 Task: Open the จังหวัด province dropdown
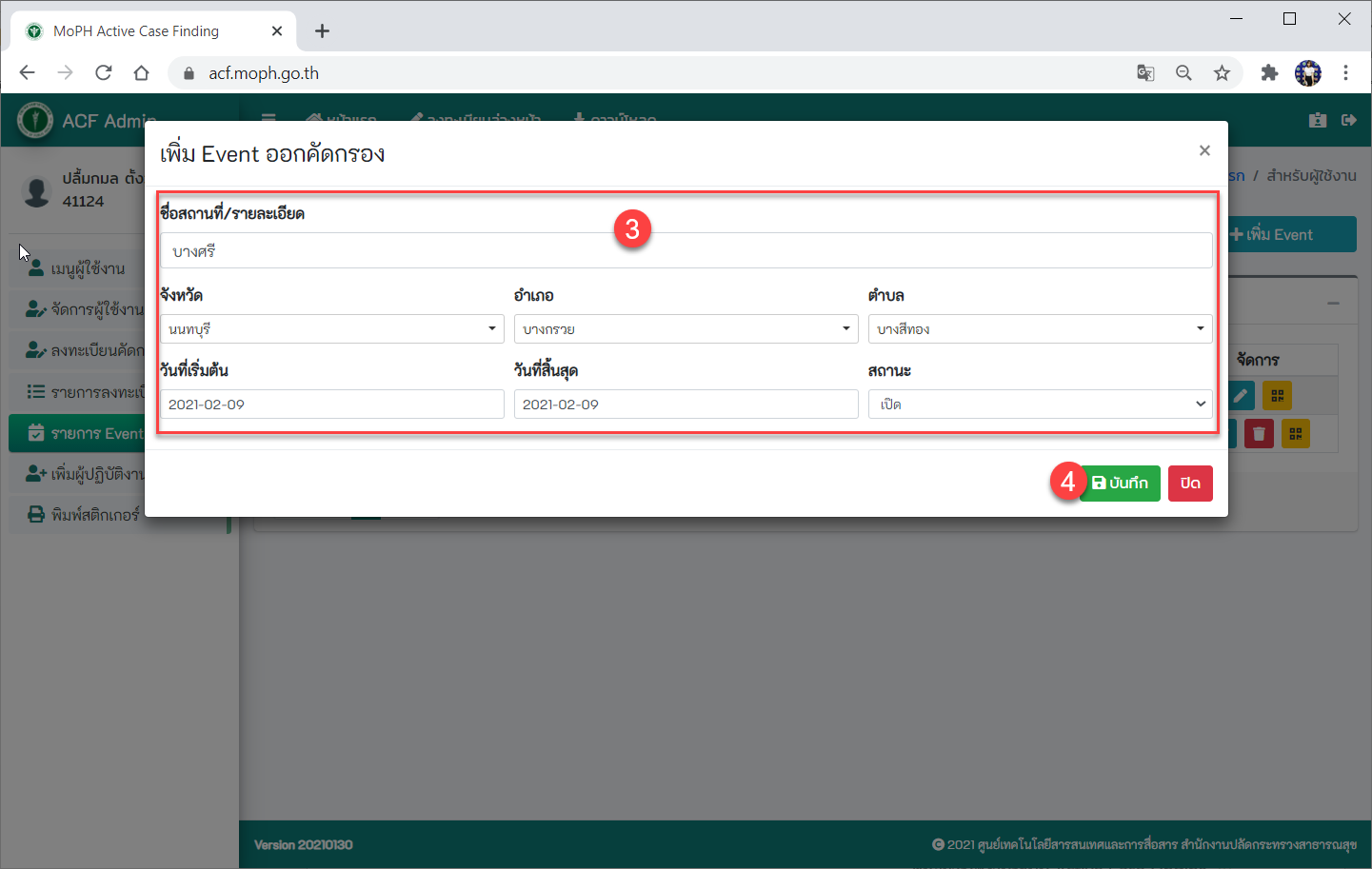(331, 329)
